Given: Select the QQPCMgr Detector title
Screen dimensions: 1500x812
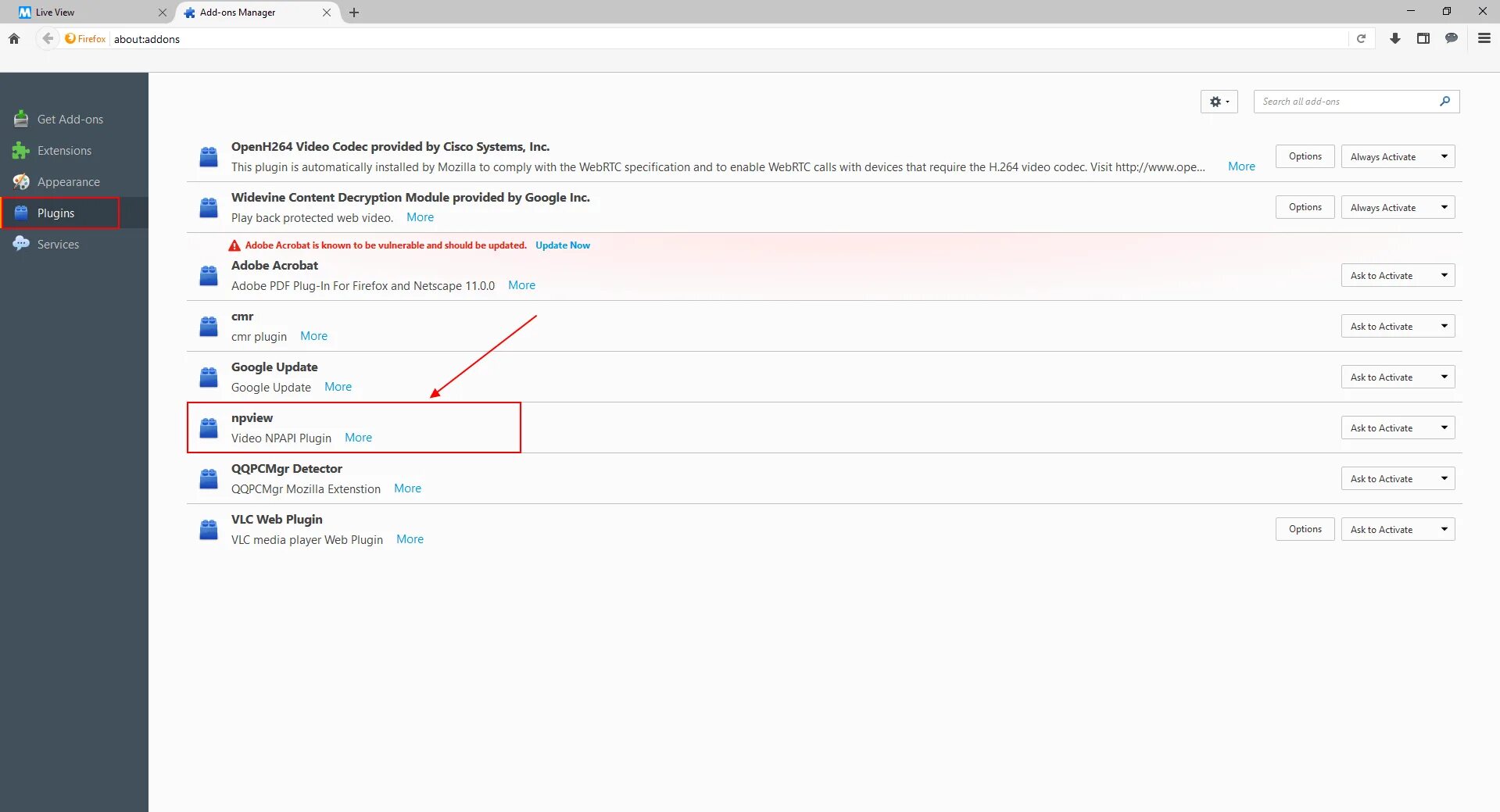Looking at the screenshot, I should pyautogui.click(x=287, y=469).
